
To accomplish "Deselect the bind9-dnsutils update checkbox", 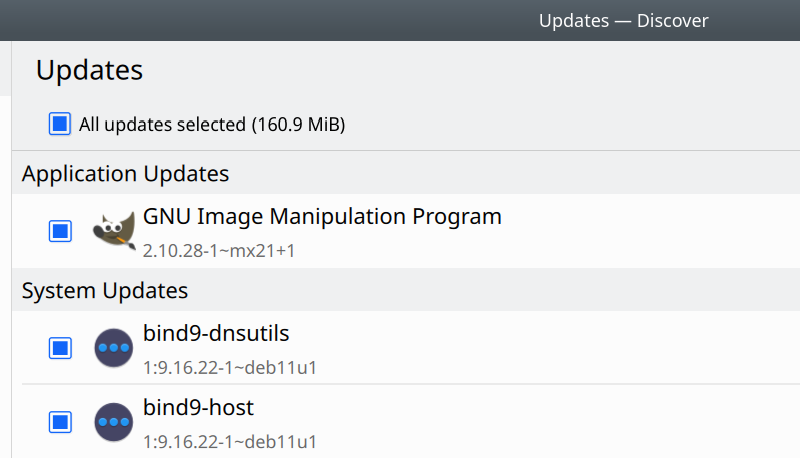I will (x=60, y=348).
